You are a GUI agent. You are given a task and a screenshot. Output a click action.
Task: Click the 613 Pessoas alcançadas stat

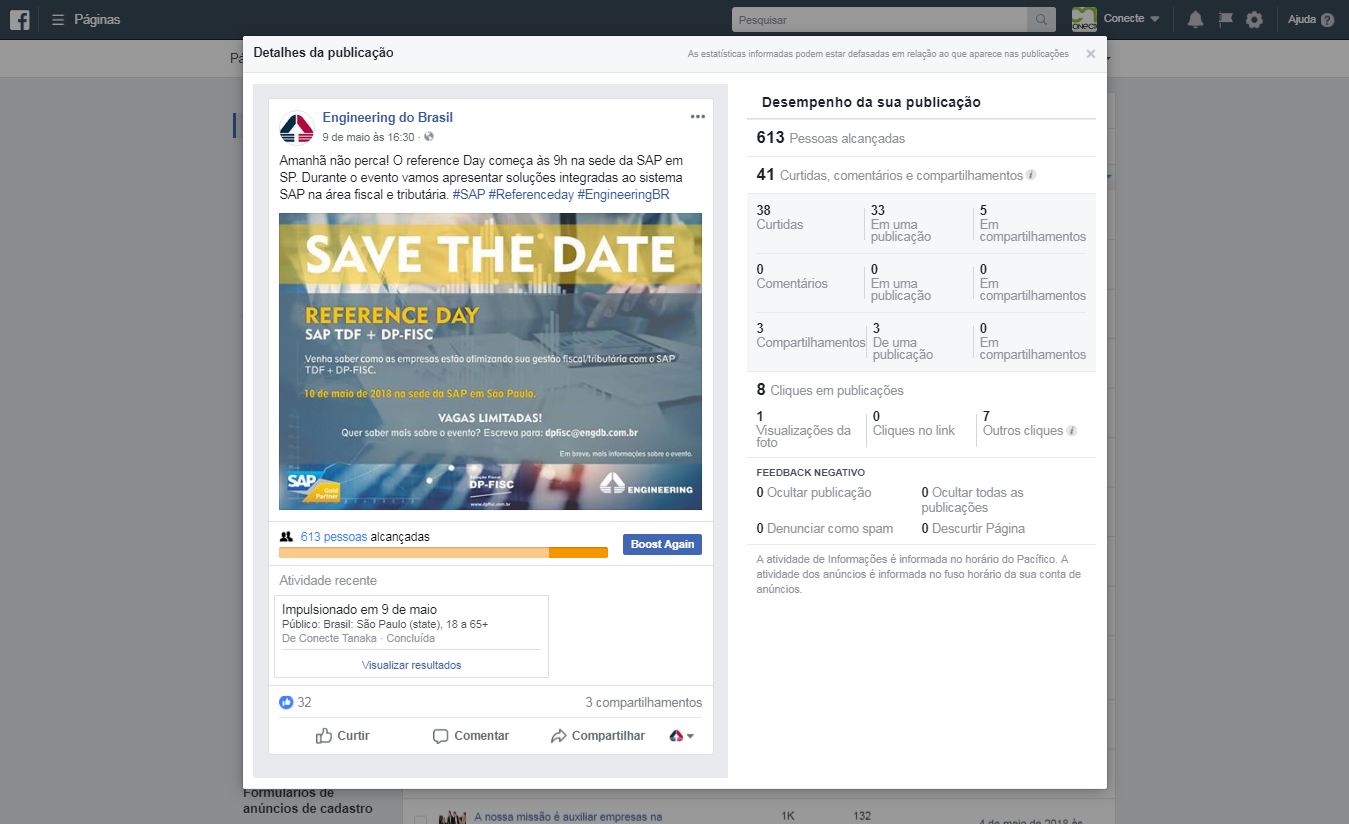[x=831, y=138]
